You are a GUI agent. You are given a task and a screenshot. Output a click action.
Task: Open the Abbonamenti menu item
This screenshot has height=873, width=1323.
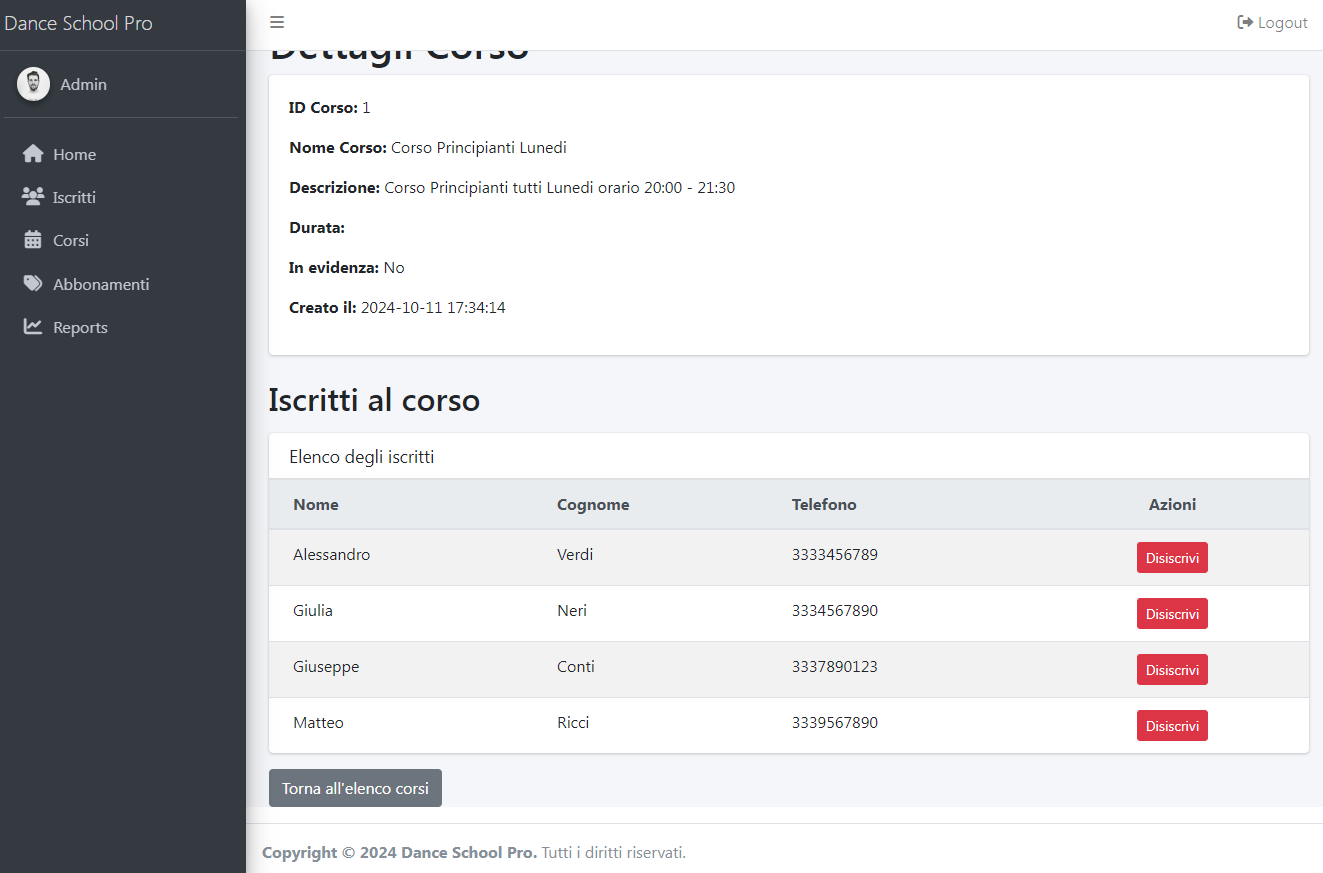[101, 284]
